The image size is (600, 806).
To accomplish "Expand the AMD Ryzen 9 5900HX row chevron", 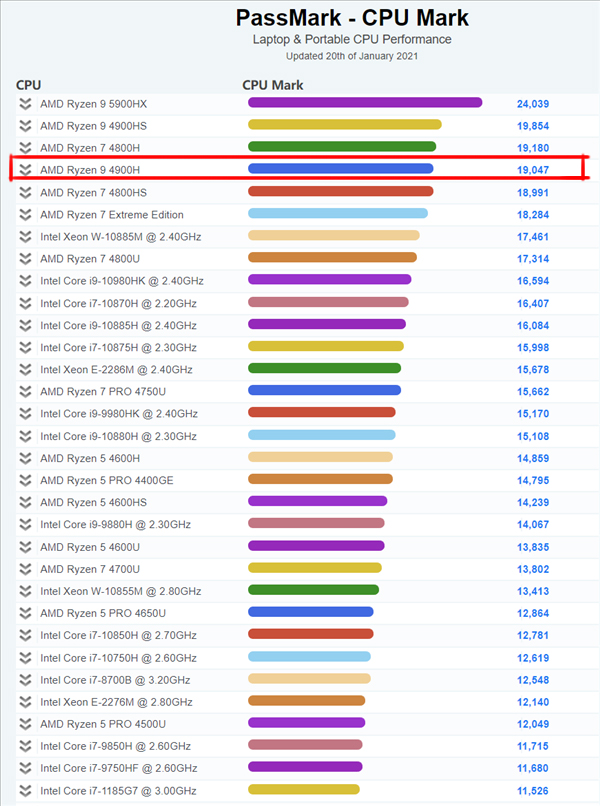I will (x=25, y=104).
